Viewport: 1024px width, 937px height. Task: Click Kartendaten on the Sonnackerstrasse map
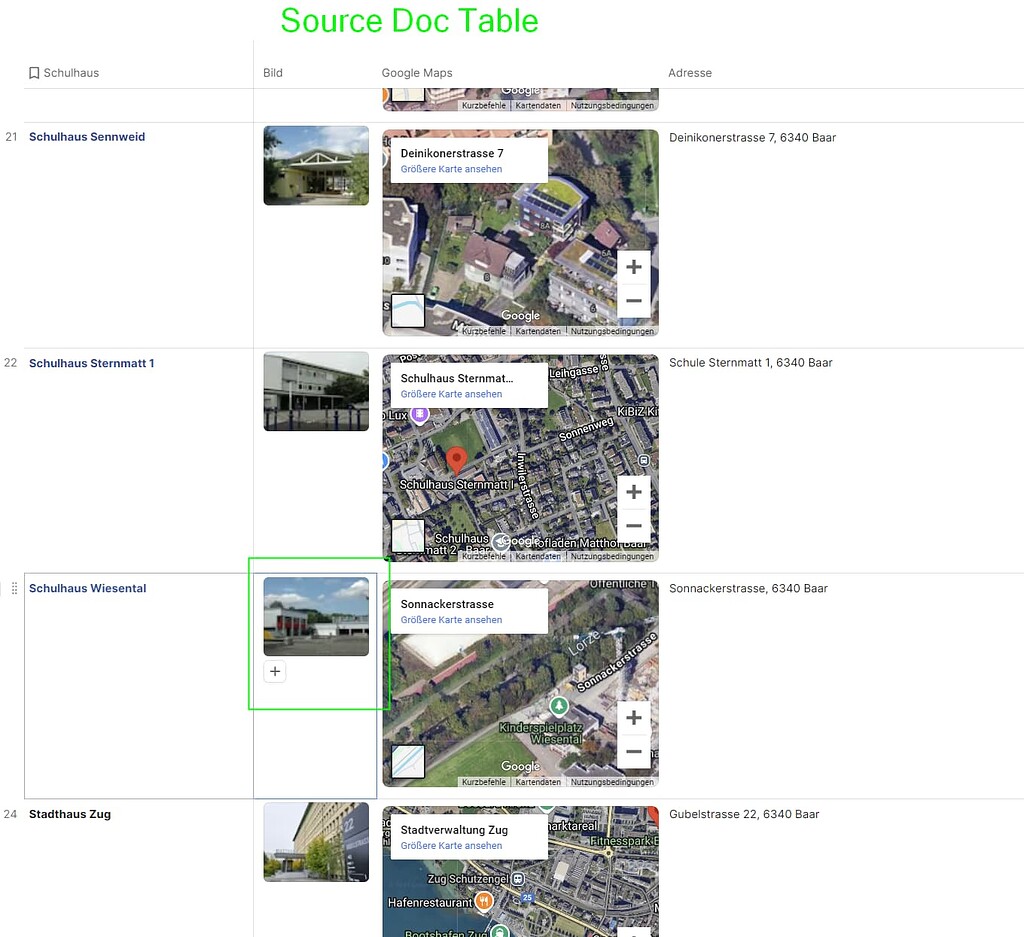(538, 782)
